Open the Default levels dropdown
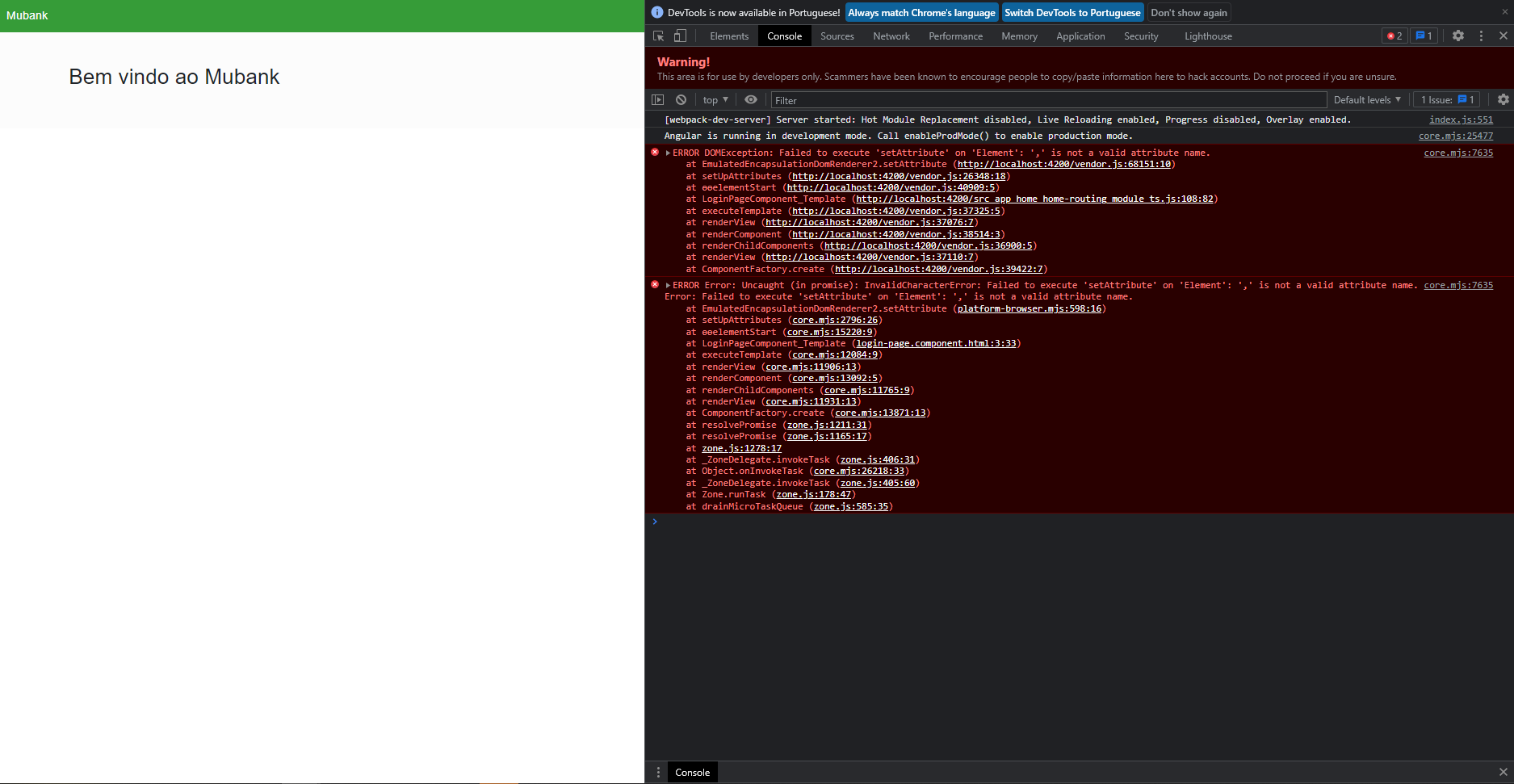 [1367, 99]
